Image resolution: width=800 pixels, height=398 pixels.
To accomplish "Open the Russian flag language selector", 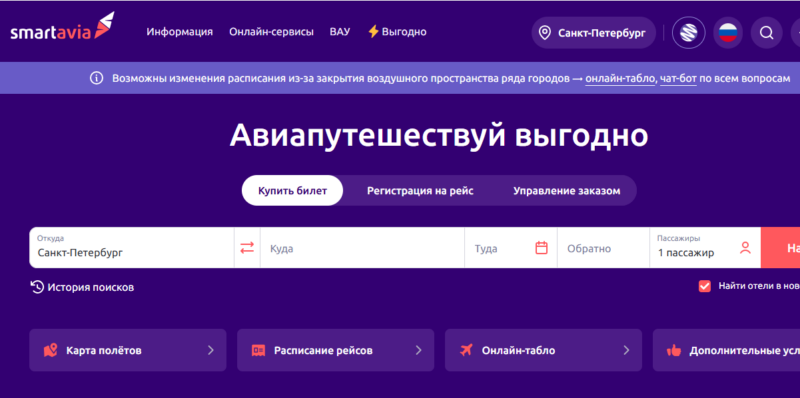I will tap(728, 33).
